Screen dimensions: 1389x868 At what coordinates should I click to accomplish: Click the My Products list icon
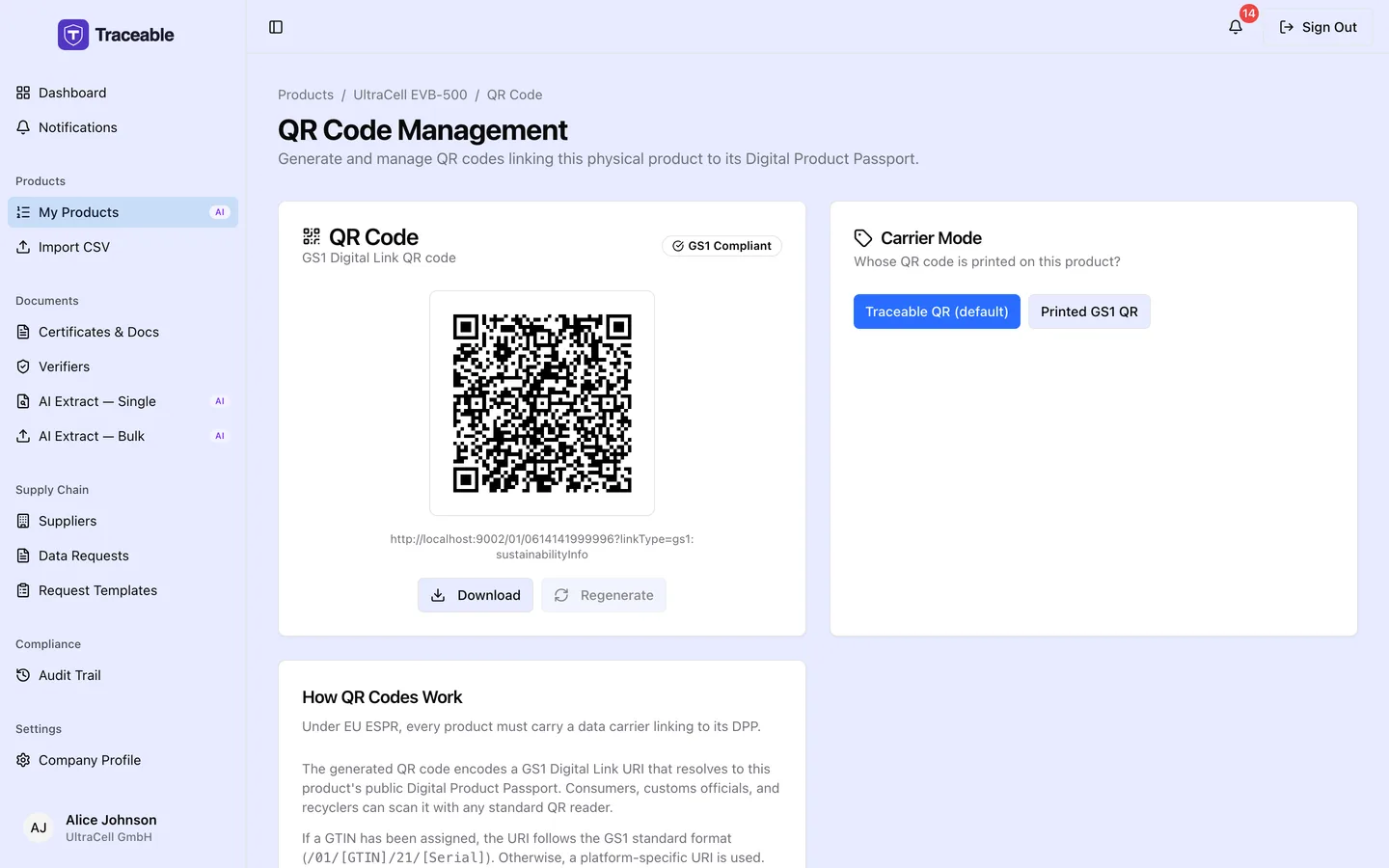pyautogui.click(x=23, y=212)
